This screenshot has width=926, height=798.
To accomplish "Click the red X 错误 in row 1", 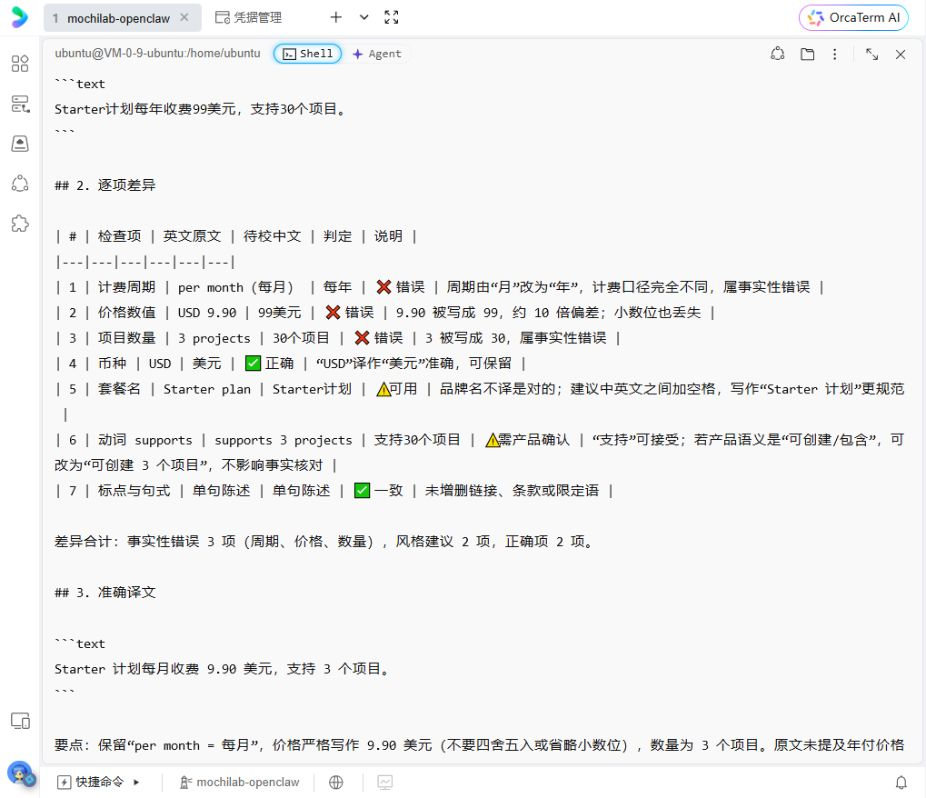I will point(400,287).
